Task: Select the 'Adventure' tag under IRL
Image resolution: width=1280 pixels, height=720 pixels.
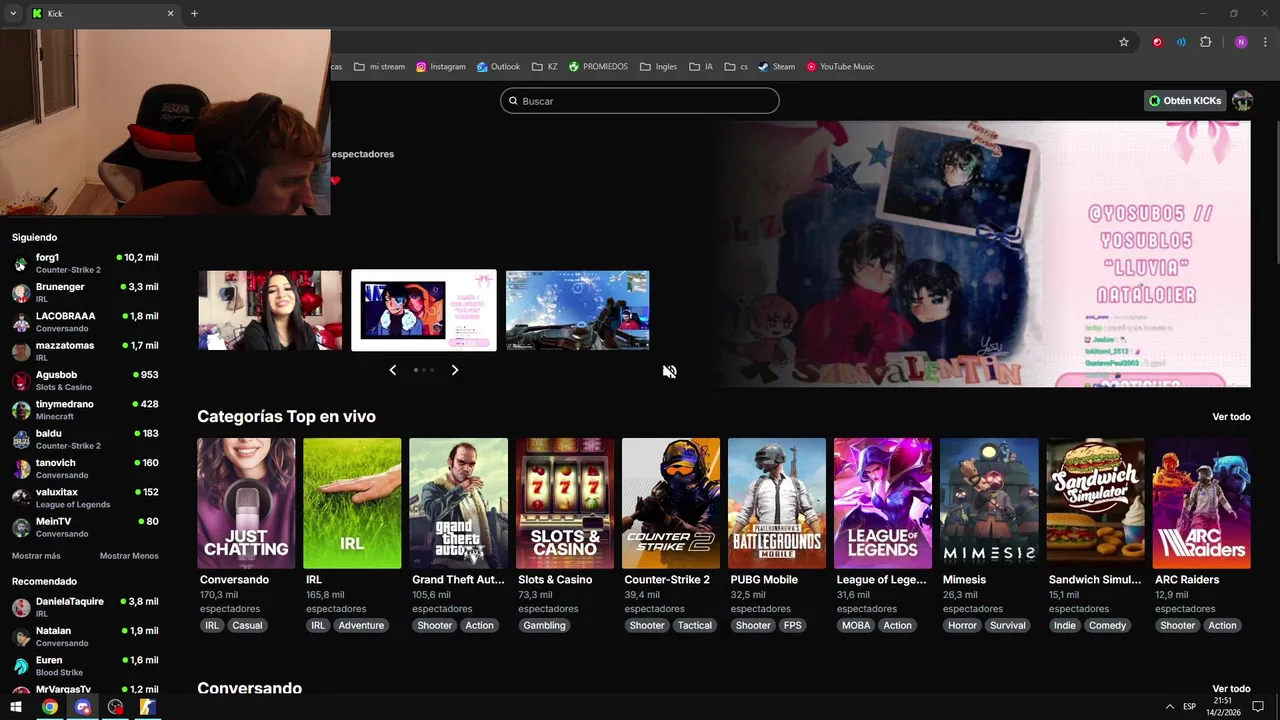Action: tap(361, 626)
